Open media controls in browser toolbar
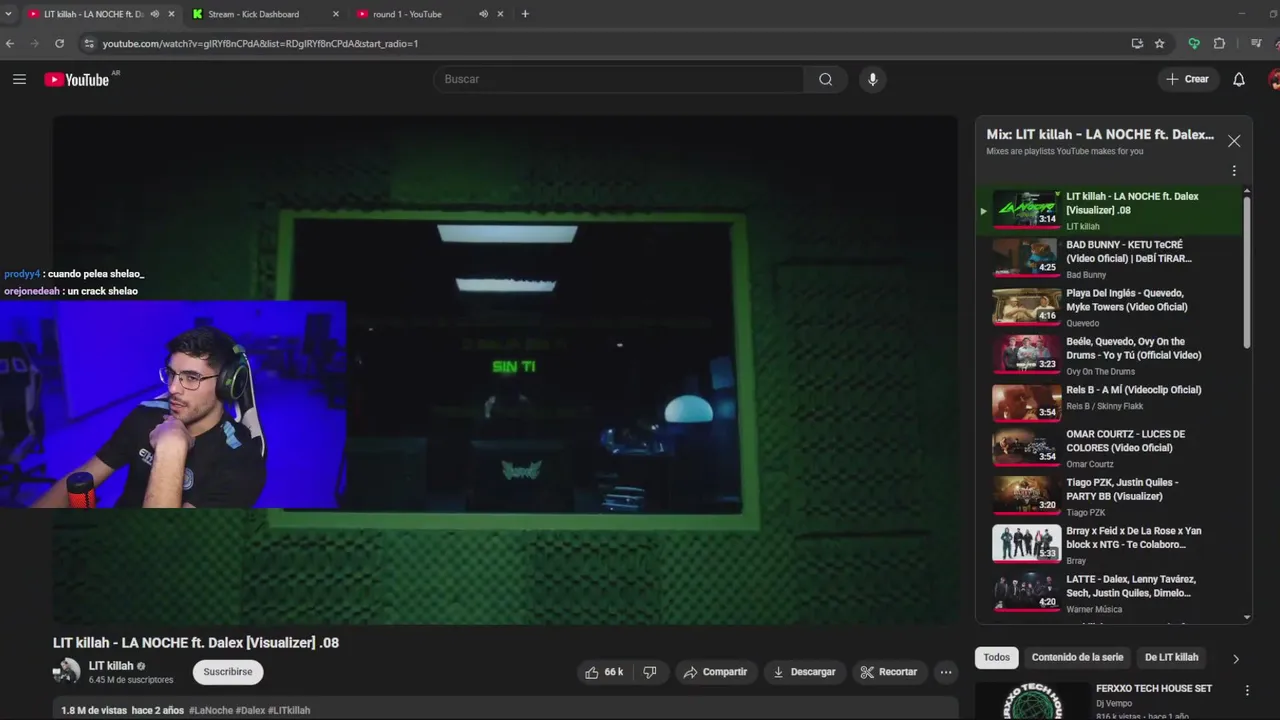 [1256, 43]
